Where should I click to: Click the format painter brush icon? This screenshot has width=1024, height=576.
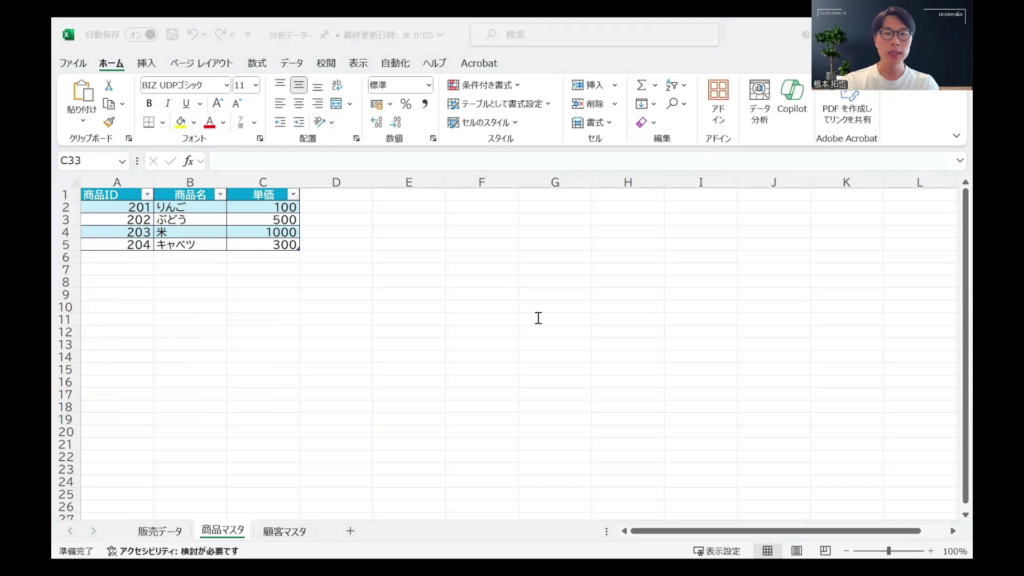tap(109, 122)
